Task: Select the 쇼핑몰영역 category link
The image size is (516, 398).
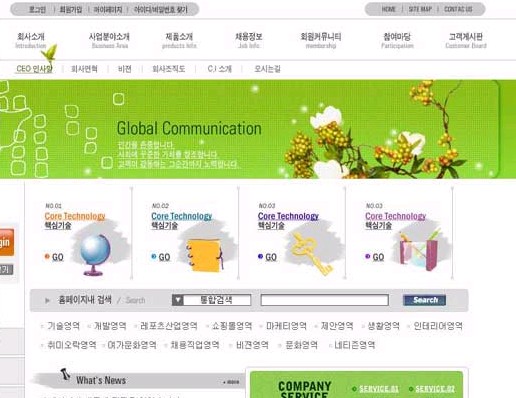Action: pyautogui.click(x=232, y=326)
